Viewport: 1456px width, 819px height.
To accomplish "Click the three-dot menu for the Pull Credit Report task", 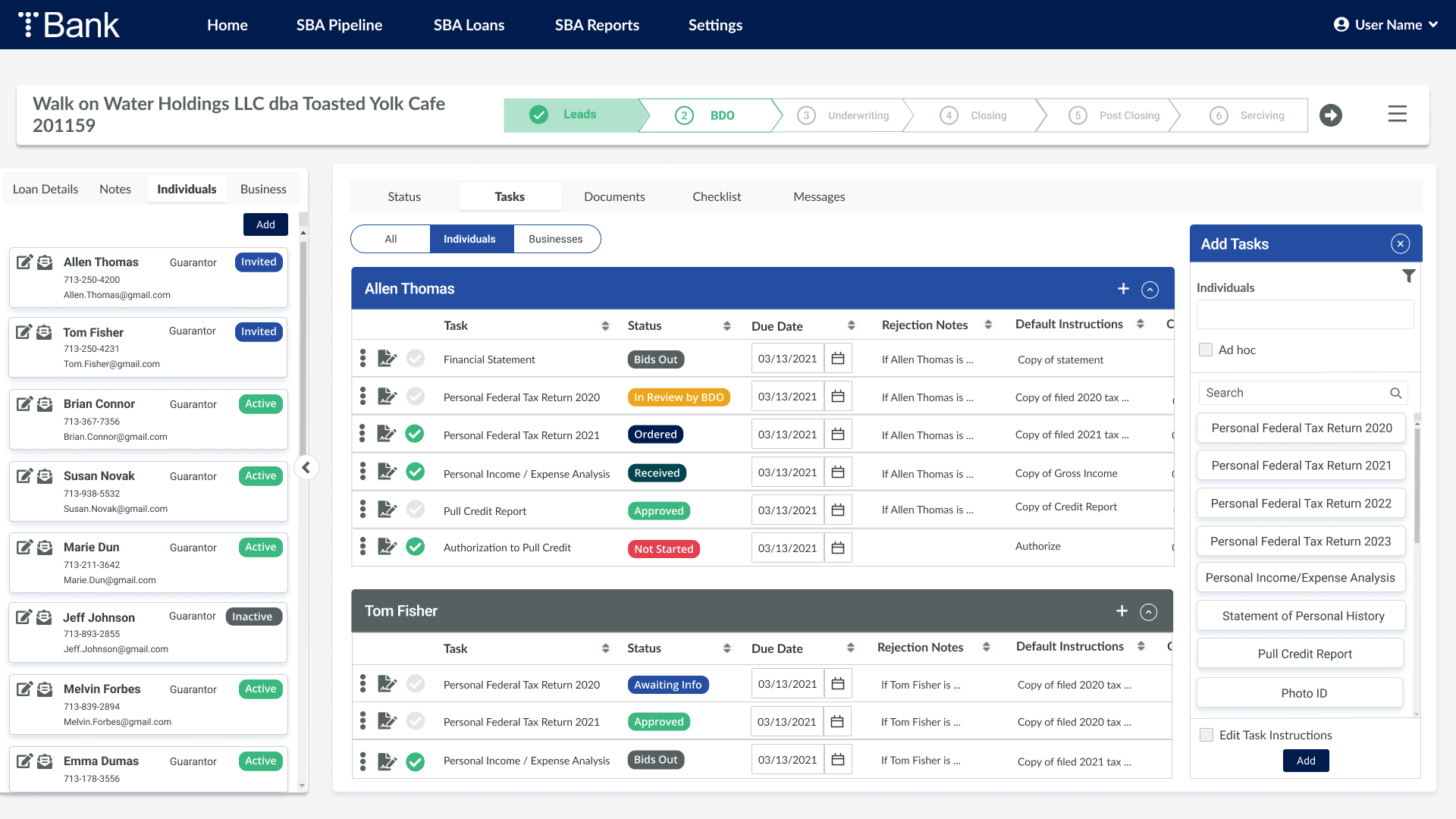I will (362, 510).
